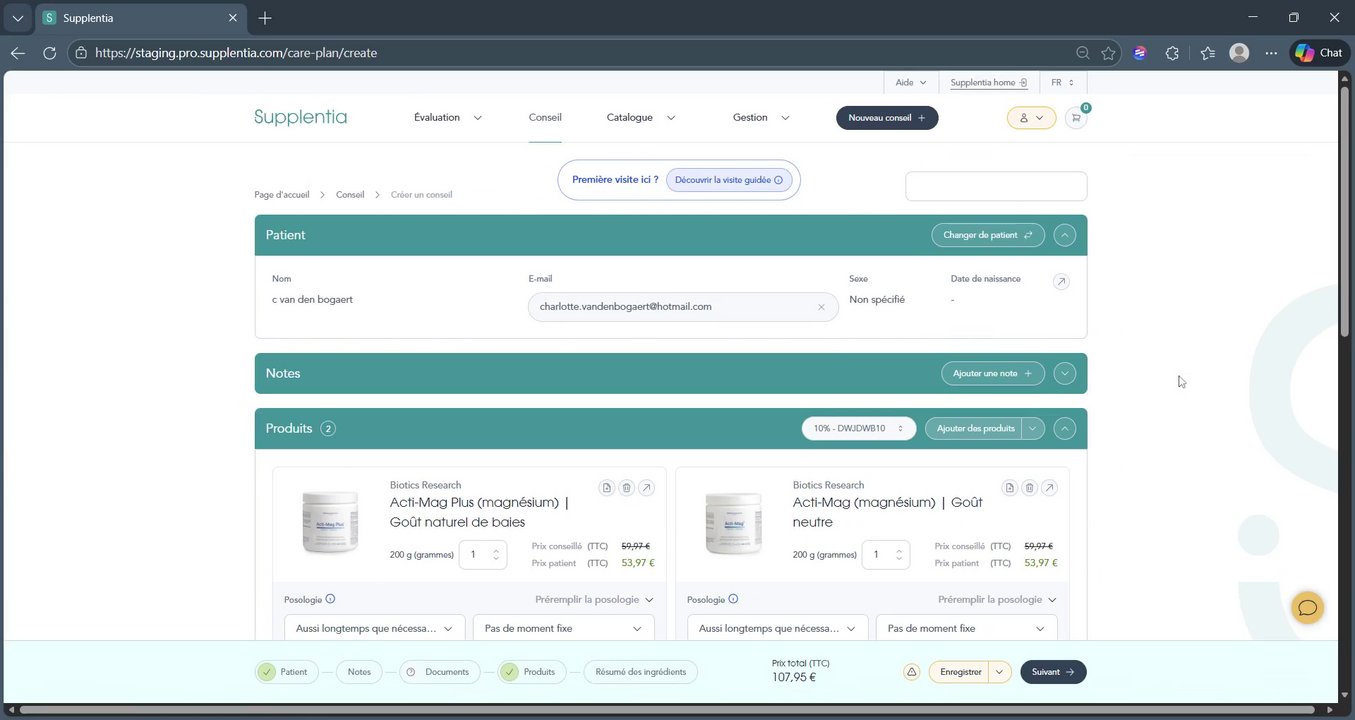This screenshot has height=720, width=1355.
Task: Expand Préremplir la posologie for Acti-Mag Goût neutre
Action: point(997,600)
